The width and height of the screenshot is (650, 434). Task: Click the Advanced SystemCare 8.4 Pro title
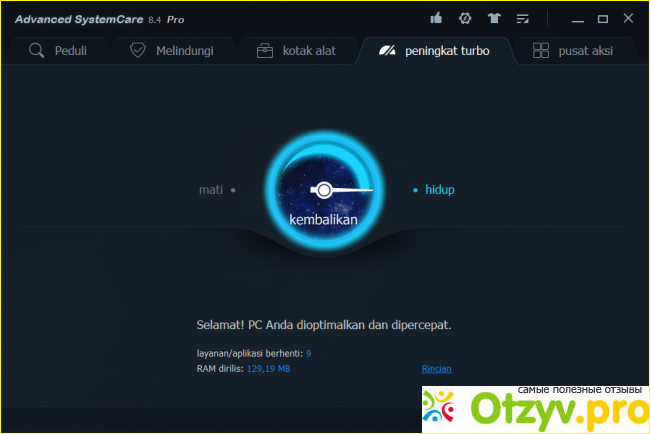coord(99,19)
